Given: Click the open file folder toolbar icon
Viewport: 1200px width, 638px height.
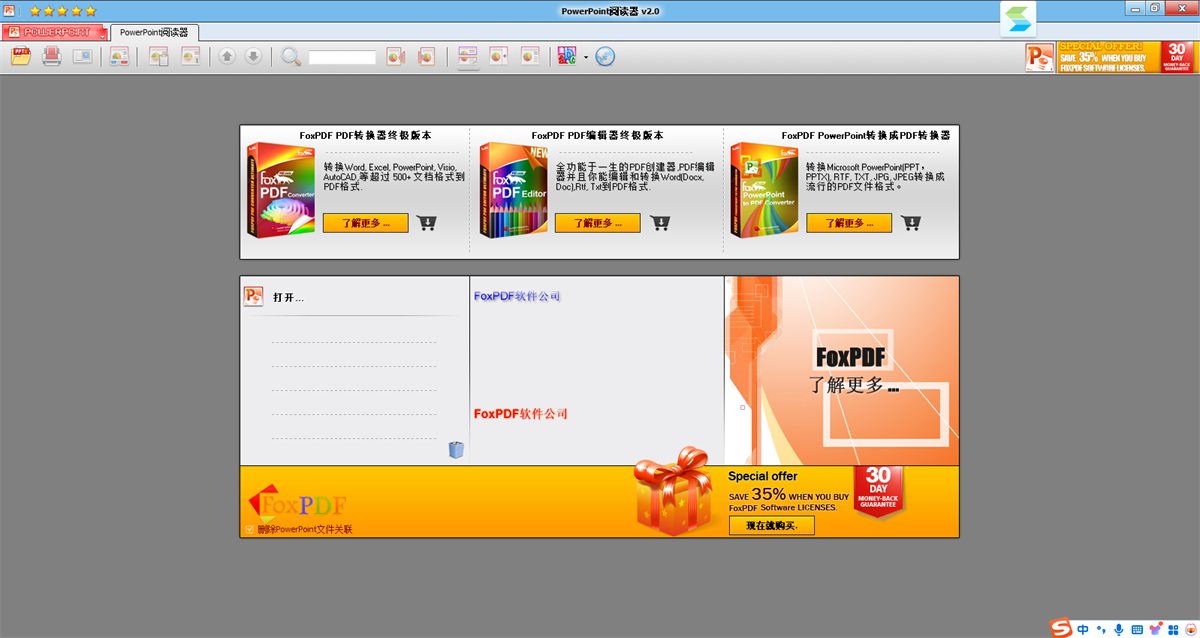Looking at the screenshot, I should coord(21,56).
